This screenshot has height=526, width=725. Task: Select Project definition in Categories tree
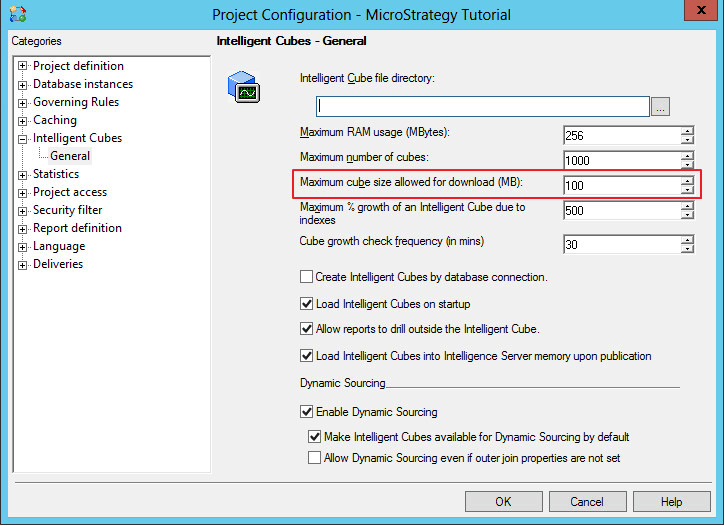click(78, 66)
